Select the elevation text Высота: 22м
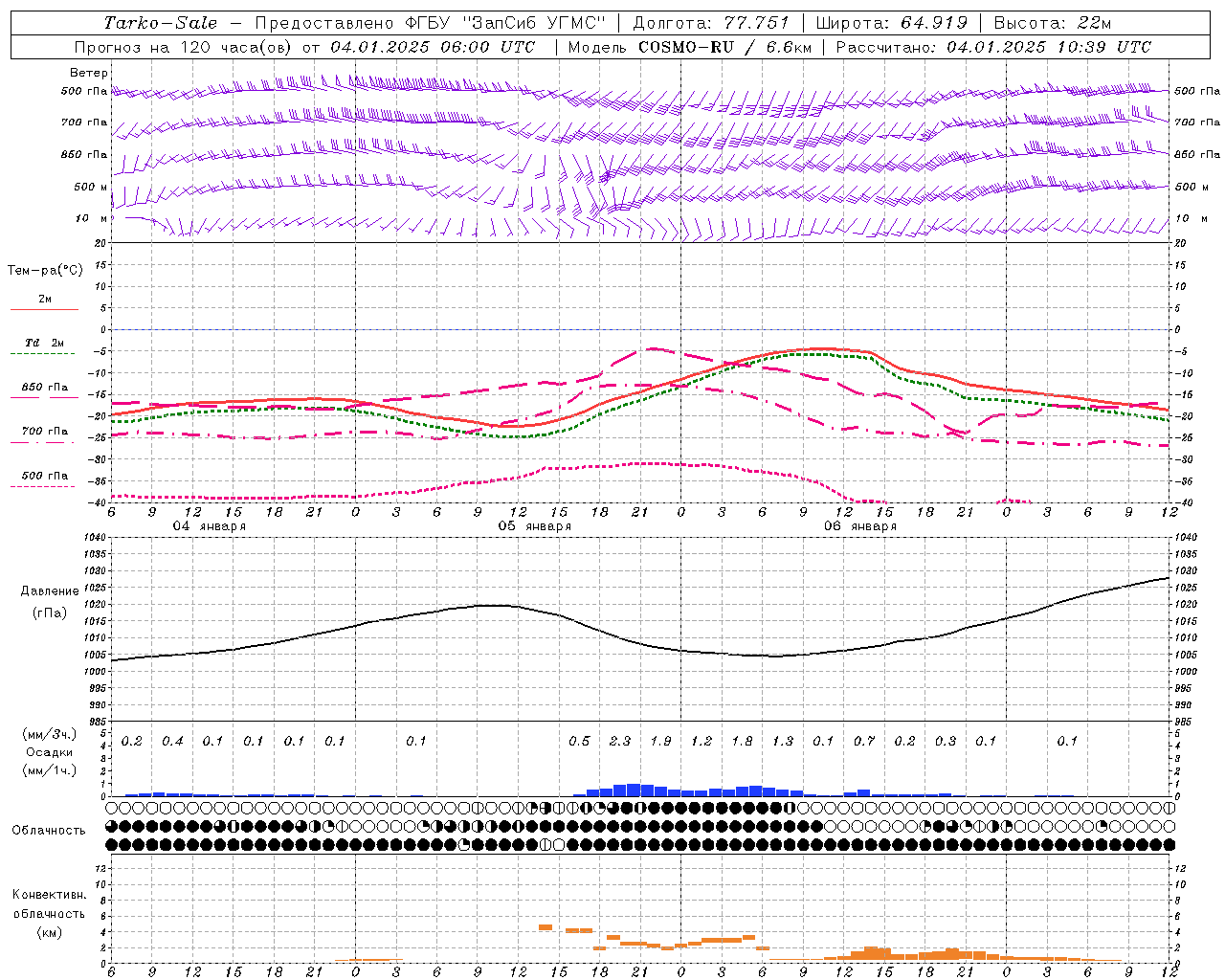1225x980 pixels. pos(1053,23)
